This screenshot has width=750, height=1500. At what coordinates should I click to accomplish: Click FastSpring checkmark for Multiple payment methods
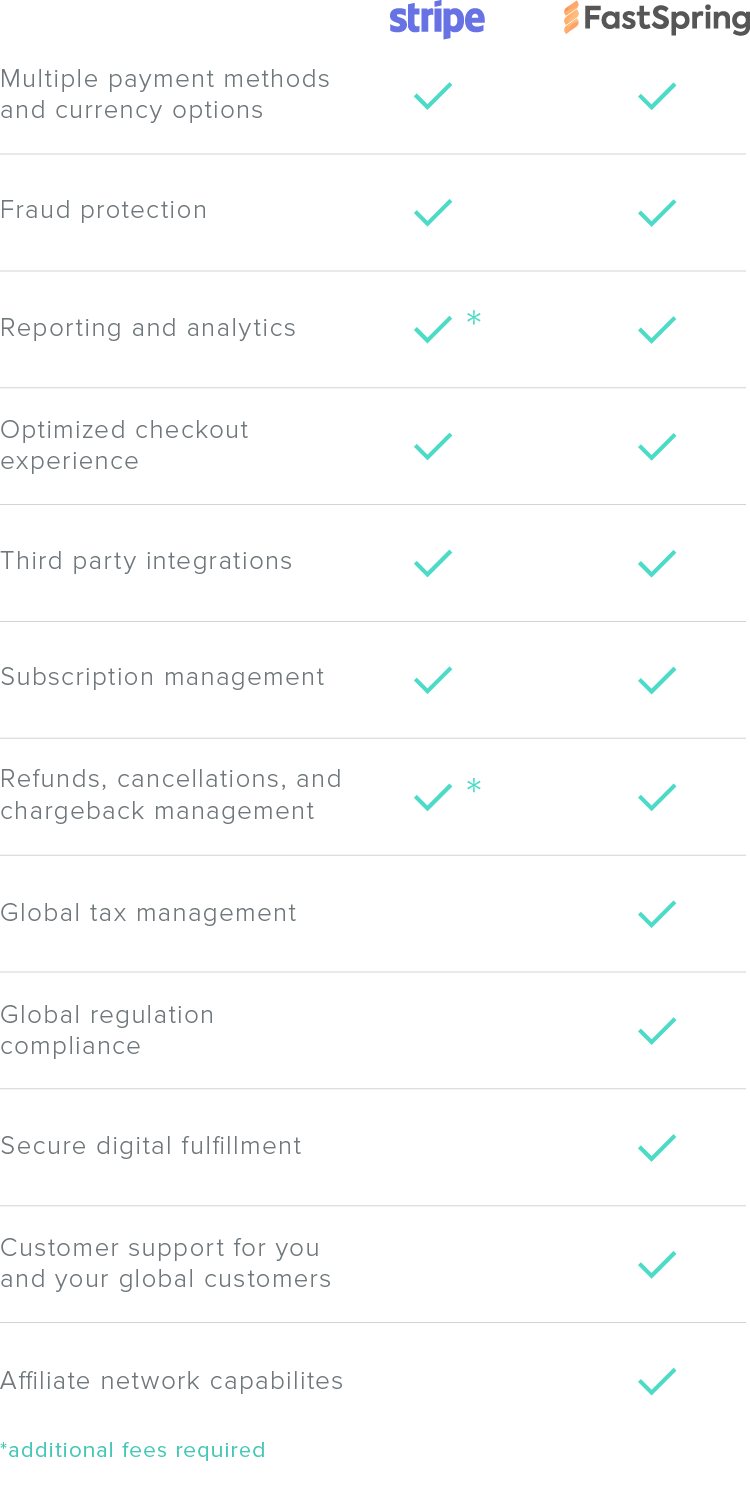coord(657,96)
